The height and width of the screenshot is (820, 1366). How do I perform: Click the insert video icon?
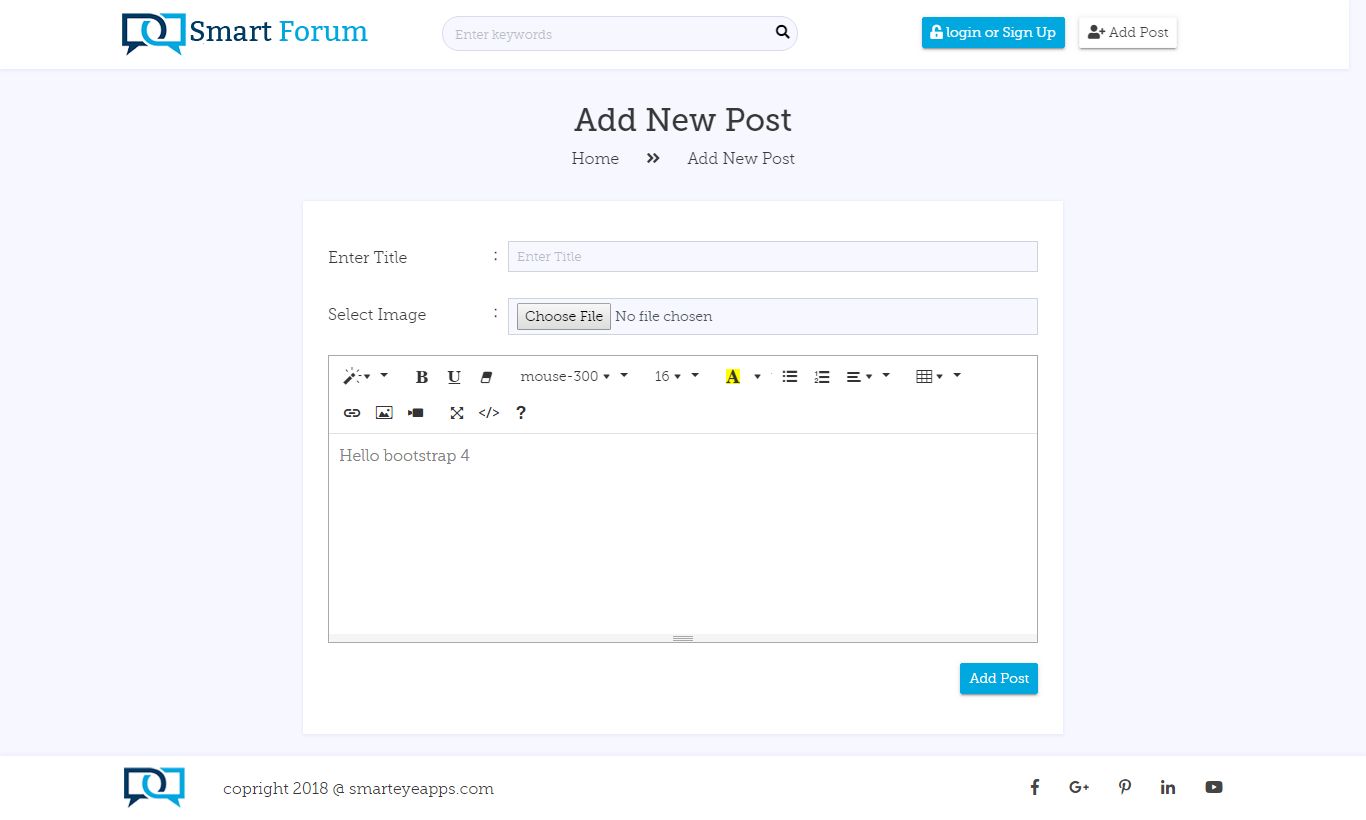click(416, 413)
